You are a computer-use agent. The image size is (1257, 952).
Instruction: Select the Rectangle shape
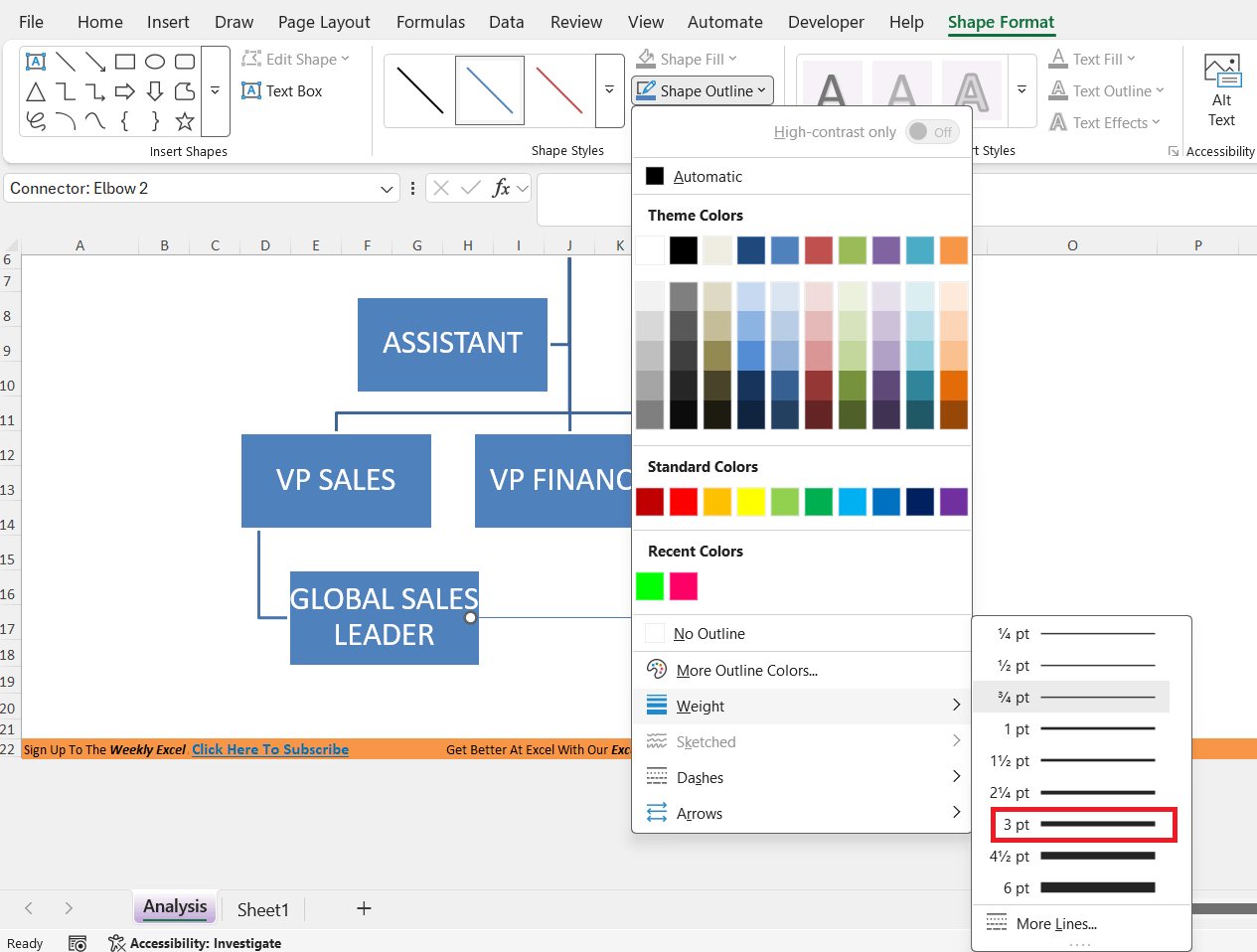pyautogui.click(x=125, y=62)
